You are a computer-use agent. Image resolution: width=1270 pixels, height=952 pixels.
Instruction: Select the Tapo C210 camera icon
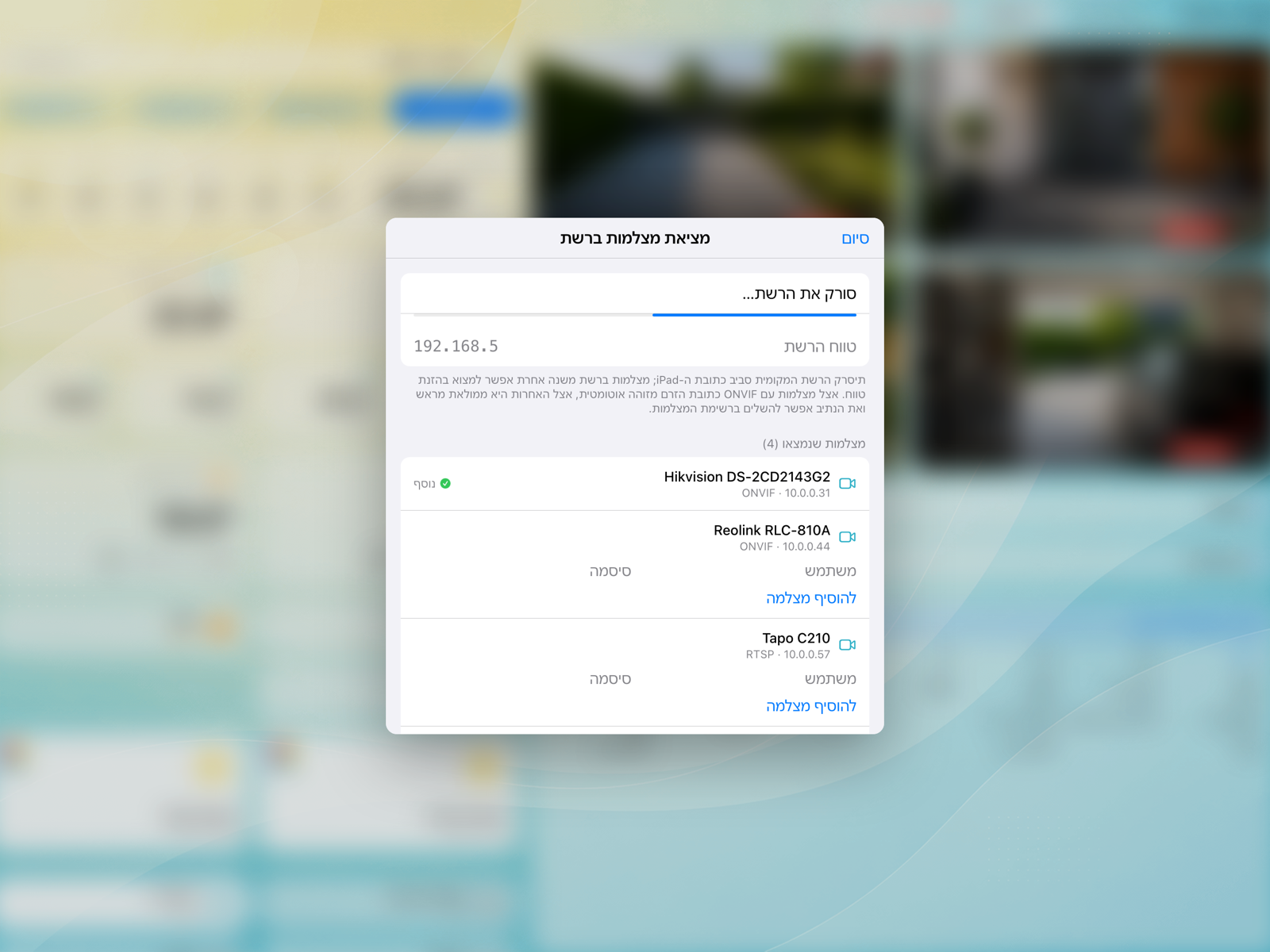pyautogui.click(x=847, y=645)
